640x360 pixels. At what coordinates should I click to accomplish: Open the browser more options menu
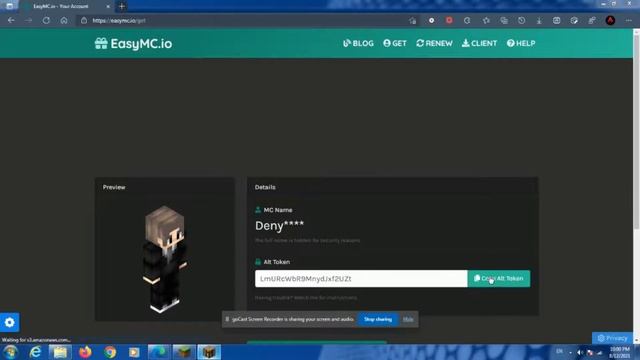(x=629, y=20)
